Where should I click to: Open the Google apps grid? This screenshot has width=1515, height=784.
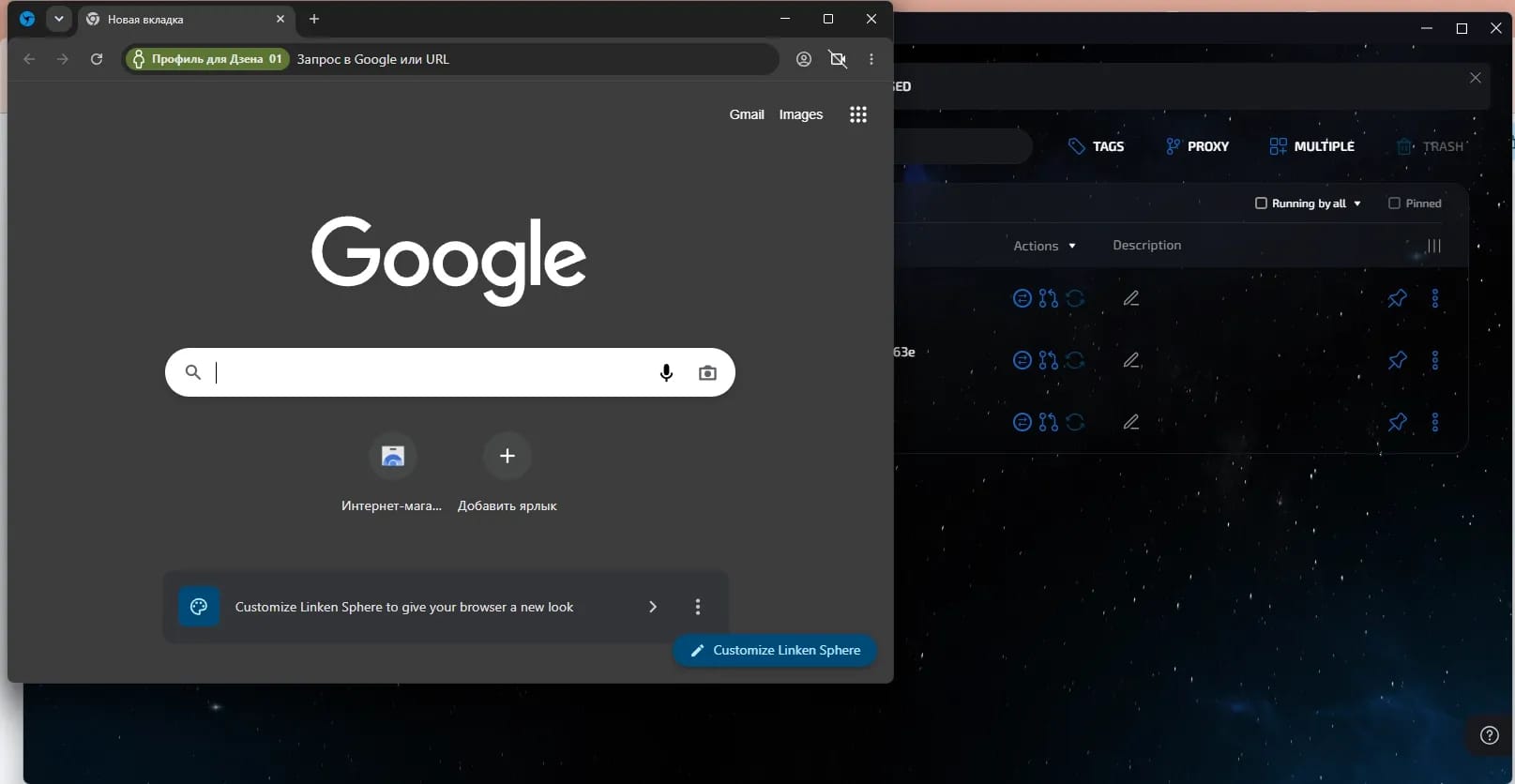[858, 114]
